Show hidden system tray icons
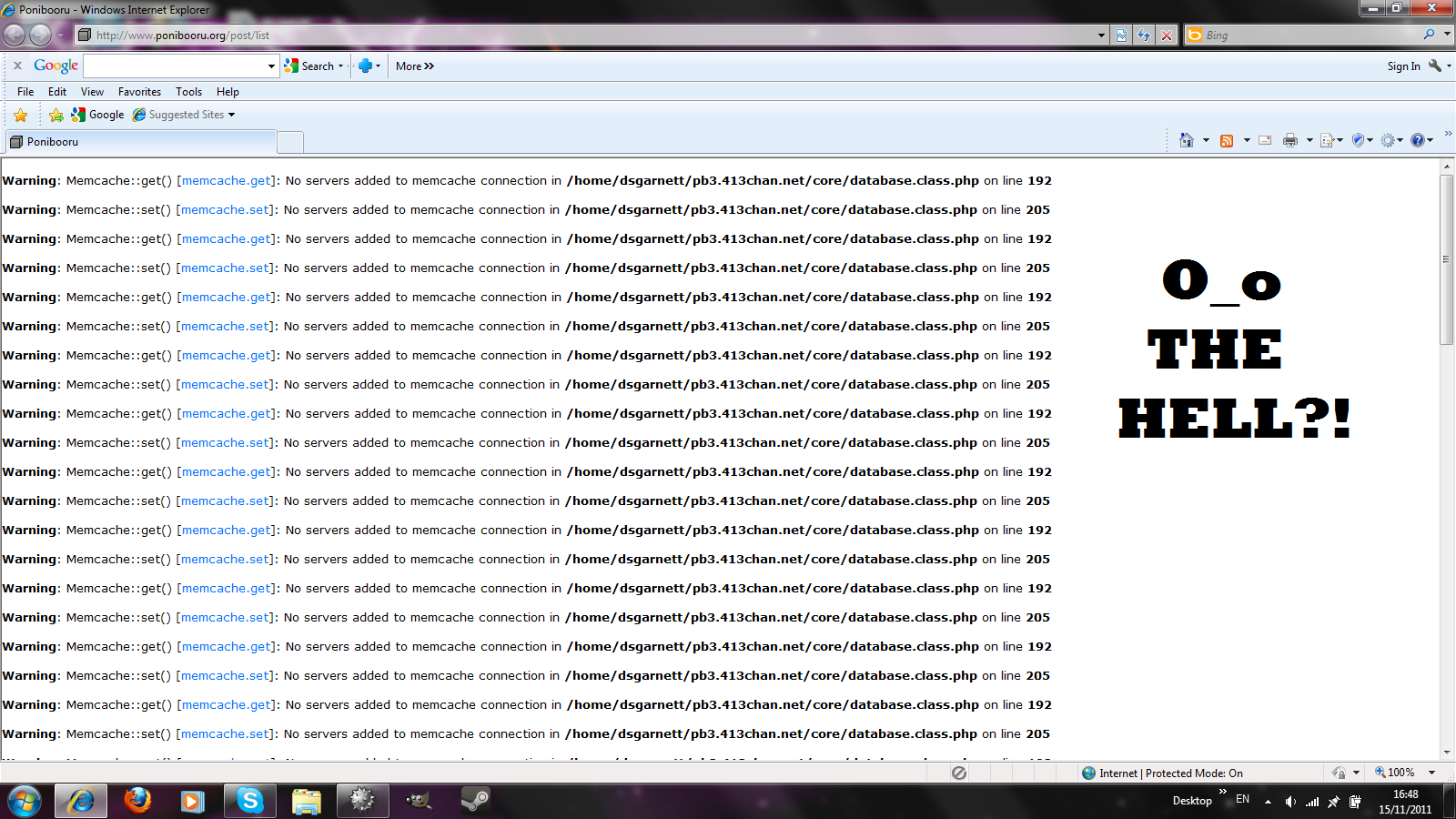1456x819 pixels. click(1268, 802)
